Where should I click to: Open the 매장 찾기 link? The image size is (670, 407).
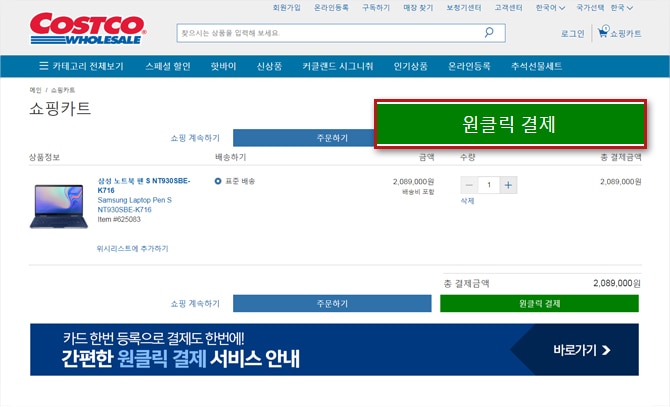tap(418, 8)
